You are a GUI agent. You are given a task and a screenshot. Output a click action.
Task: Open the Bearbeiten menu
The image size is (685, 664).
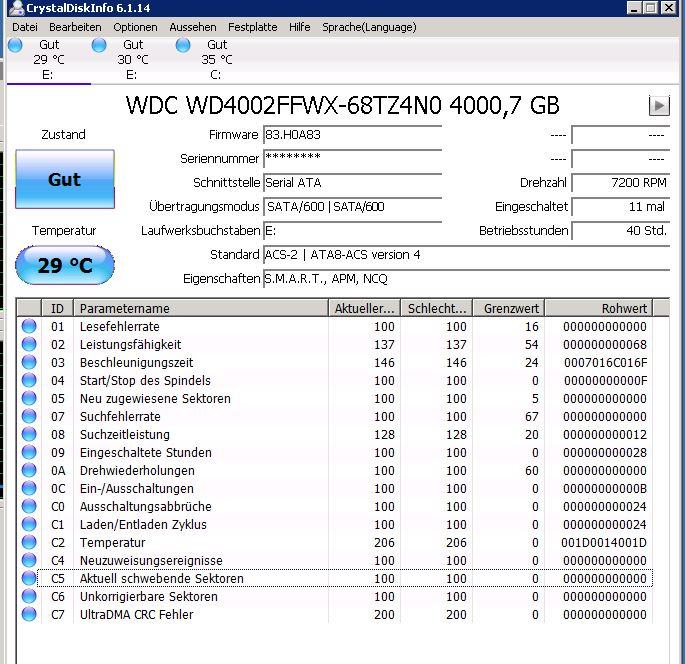[x=75, y=27]
